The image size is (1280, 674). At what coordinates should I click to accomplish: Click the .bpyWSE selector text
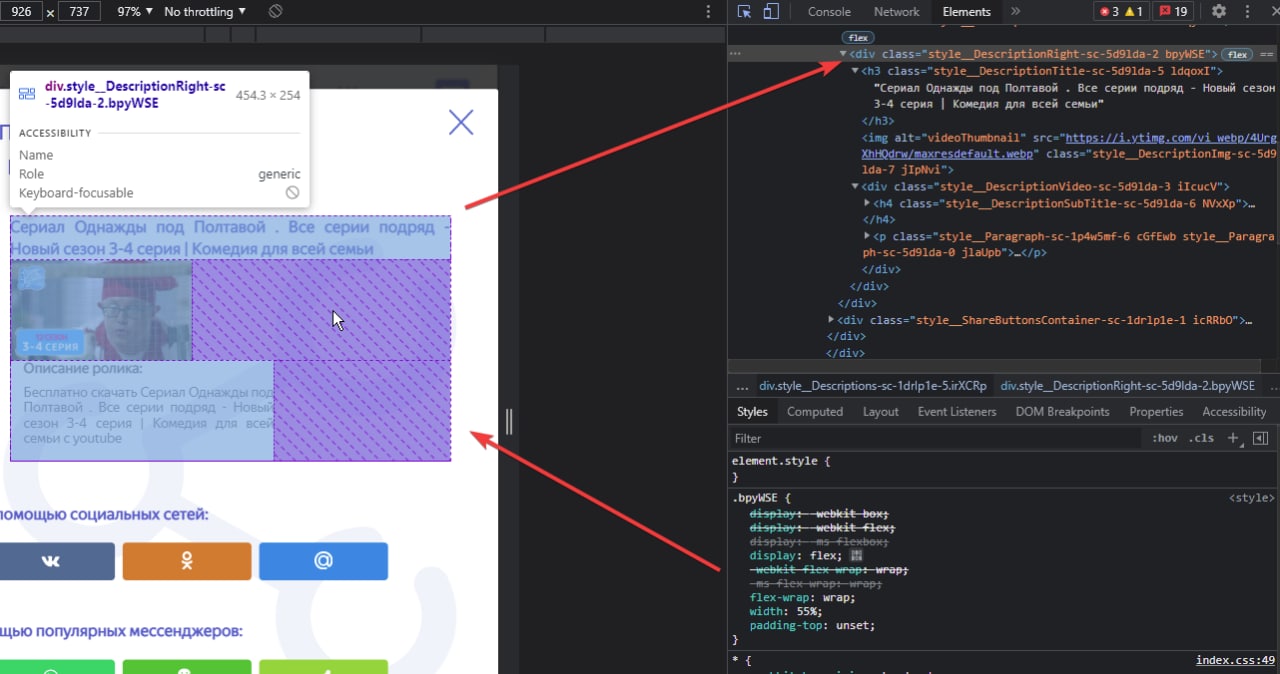coord(754,497)
